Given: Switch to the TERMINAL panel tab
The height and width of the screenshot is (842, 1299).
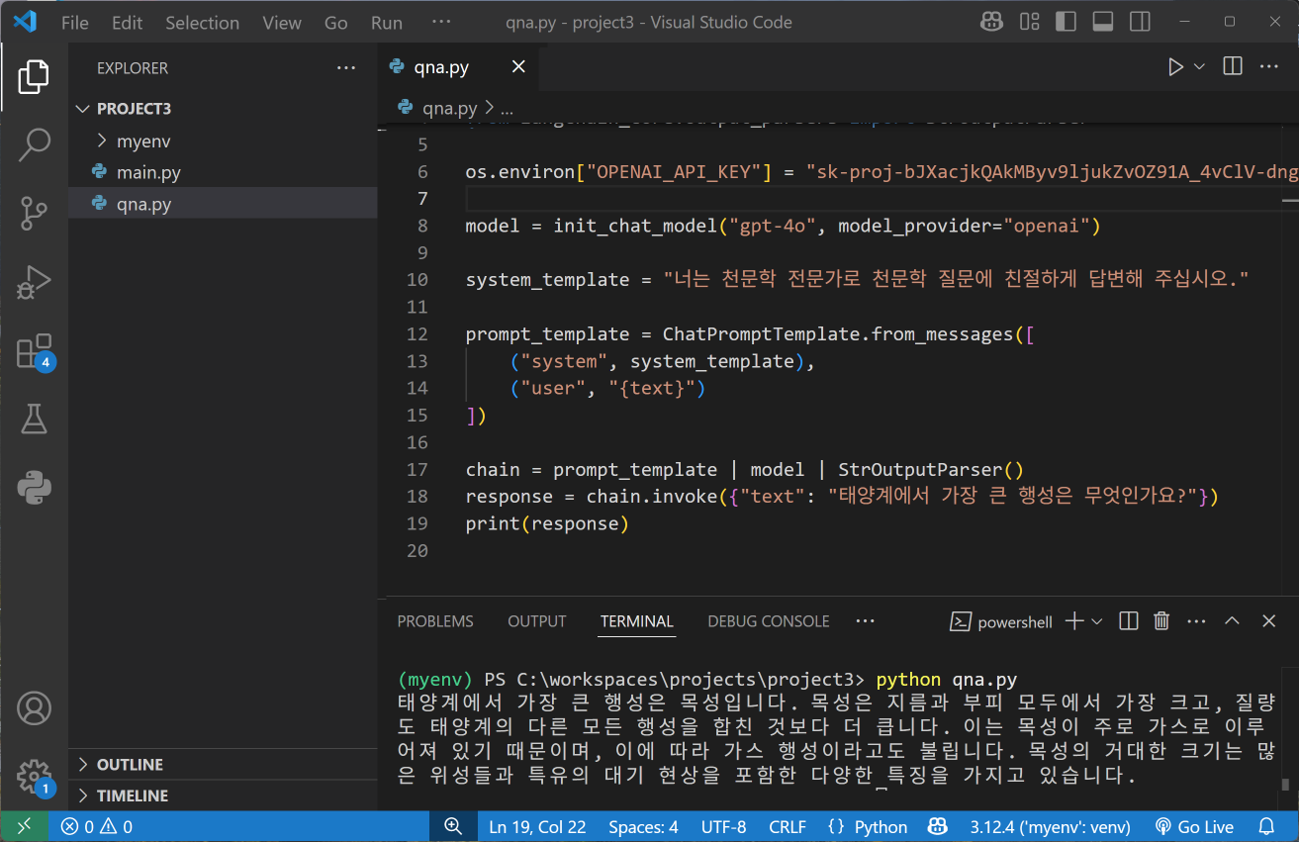Looking at the screenshot, I should point(637,621).
